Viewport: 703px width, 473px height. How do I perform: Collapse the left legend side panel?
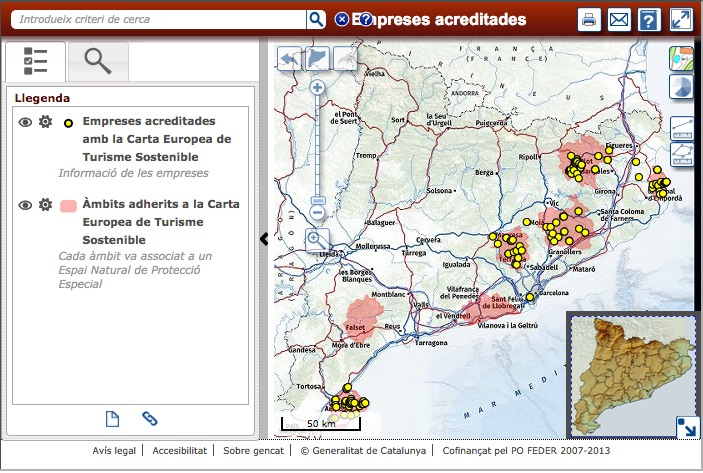tap(264, 238)
